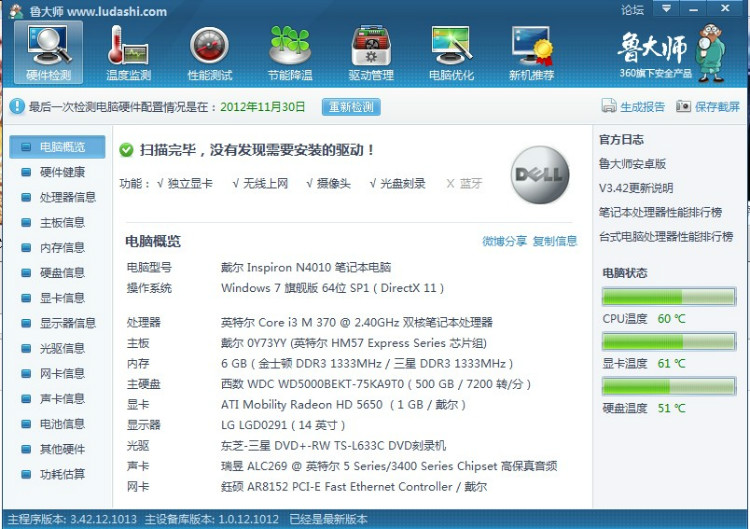Viewport: 750px width, 529px height.
Task: Click the Dell brand logo
Action: (540, 175)
